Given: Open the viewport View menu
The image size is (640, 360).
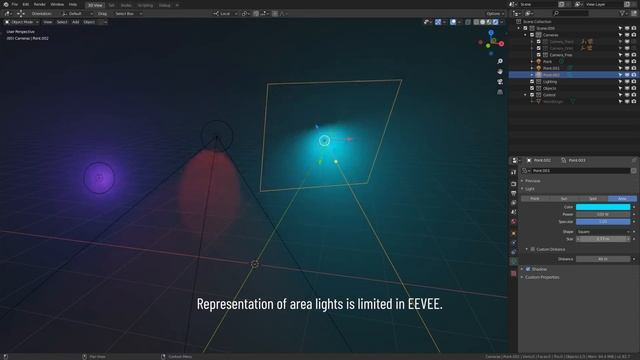Looking at the screenshot, I should point(48,22).
